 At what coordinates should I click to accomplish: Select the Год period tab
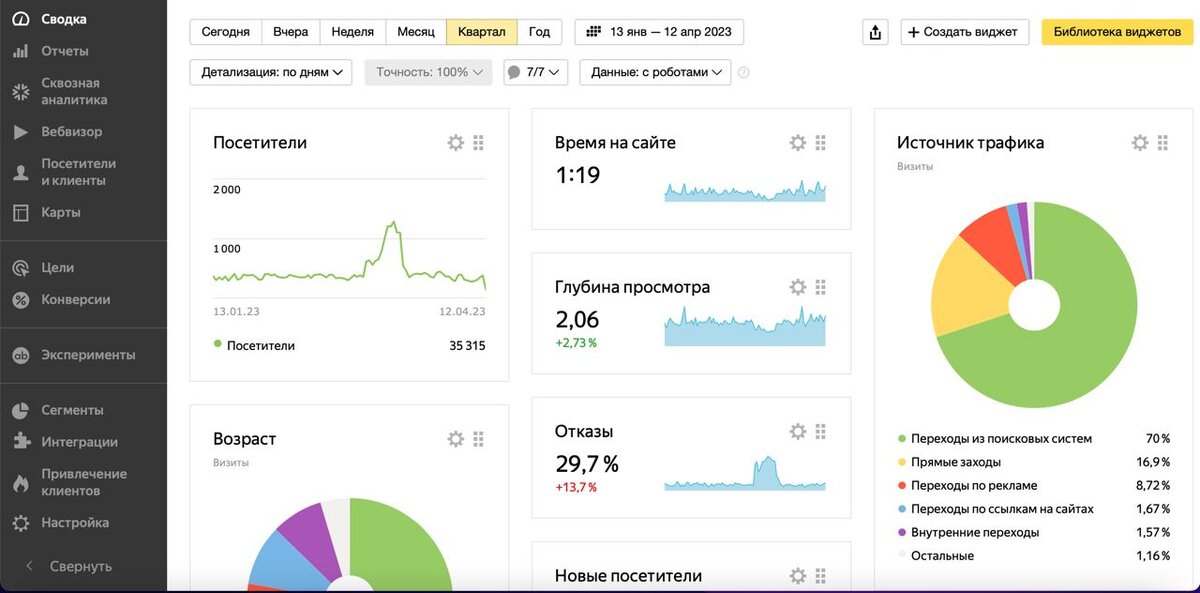coord(540,32)
